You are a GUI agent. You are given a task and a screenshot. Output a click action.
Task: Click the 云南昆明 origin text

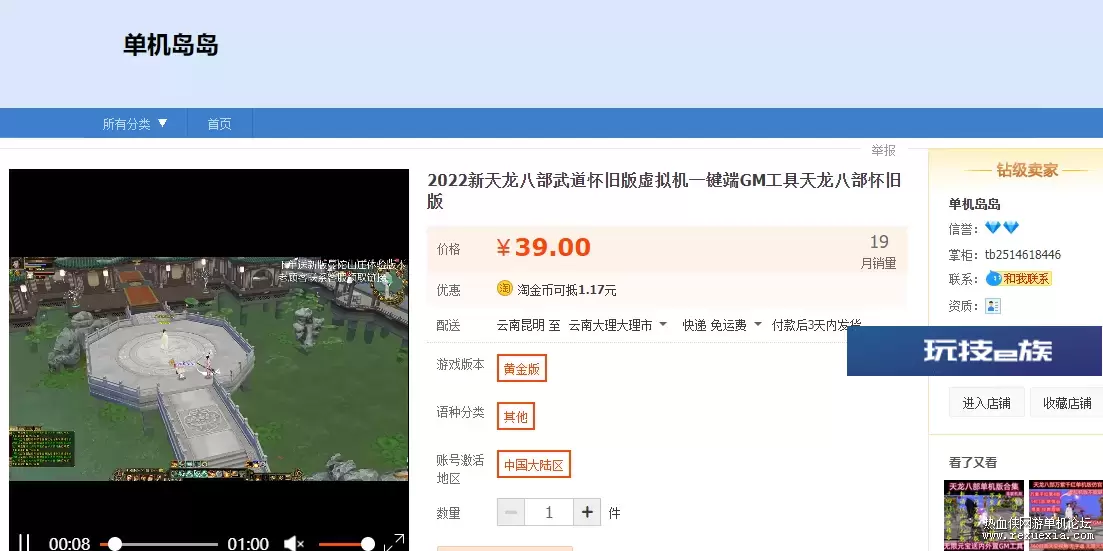tap(520, 325)
